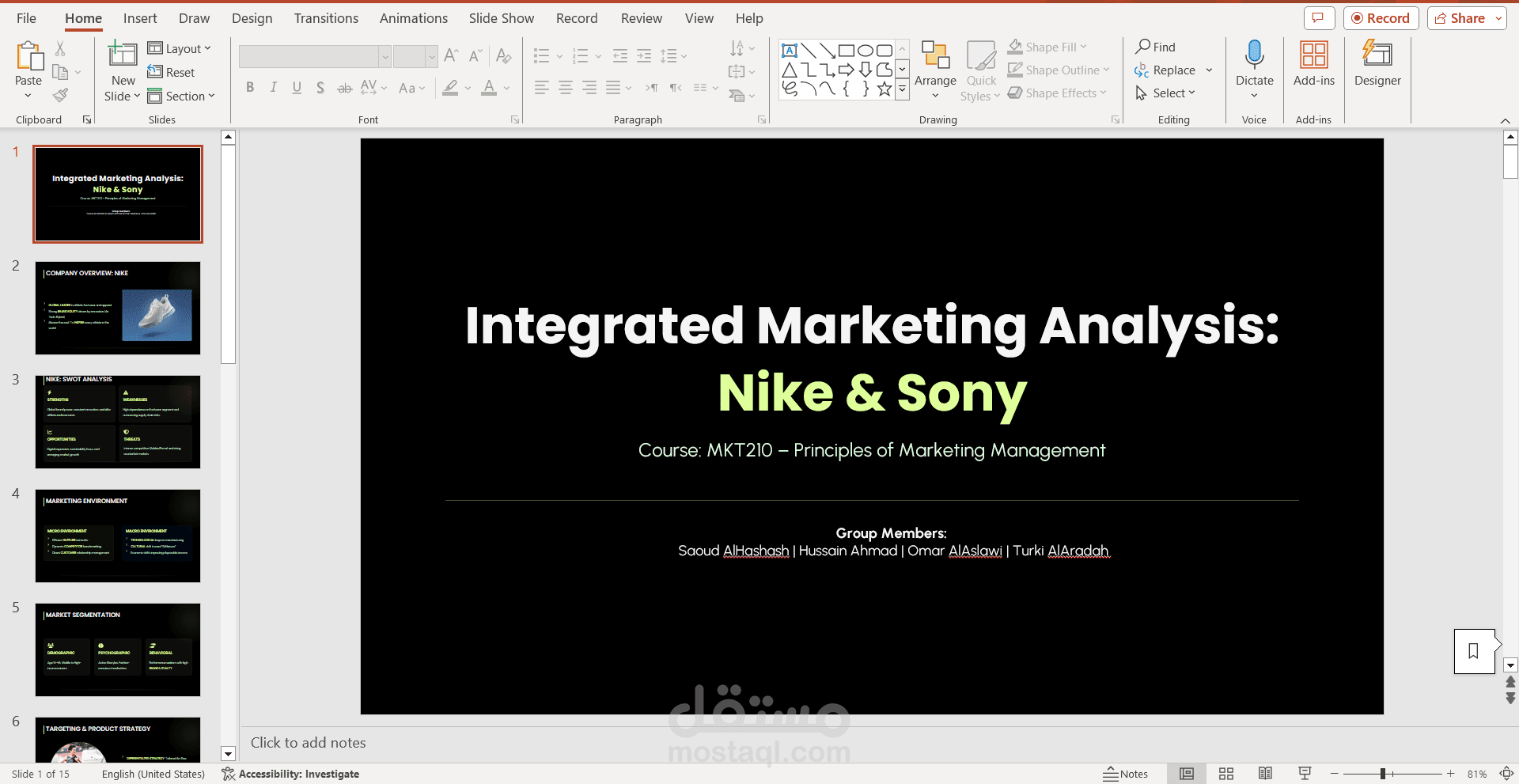The width and height of the screenshot is (1519, 784).
Task: Click the Replace button
Action: point(1165,70)
